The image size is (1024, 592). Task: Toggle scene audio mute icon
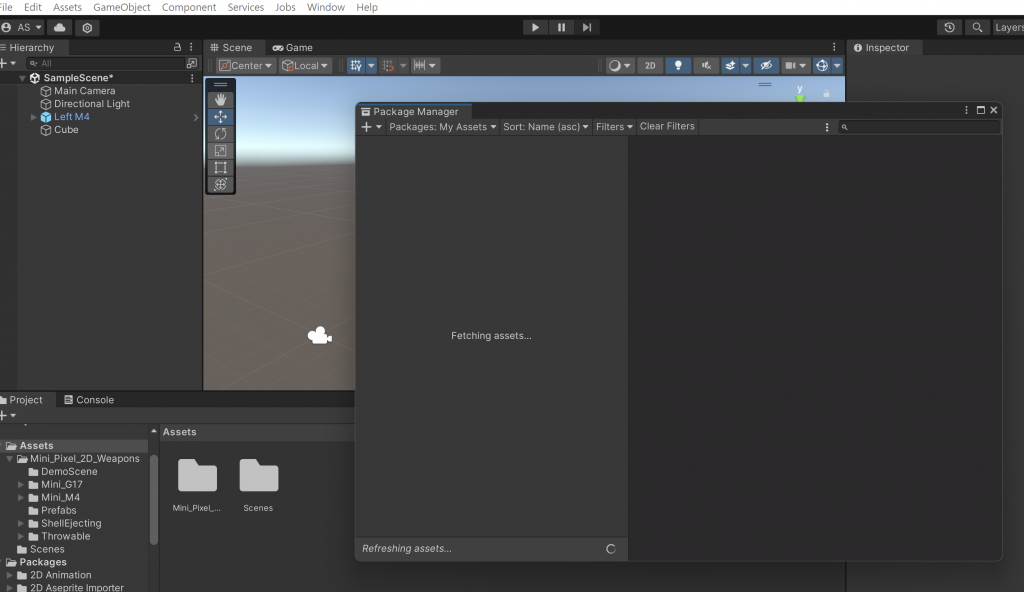pyautogui.click(x=706, y=65)
